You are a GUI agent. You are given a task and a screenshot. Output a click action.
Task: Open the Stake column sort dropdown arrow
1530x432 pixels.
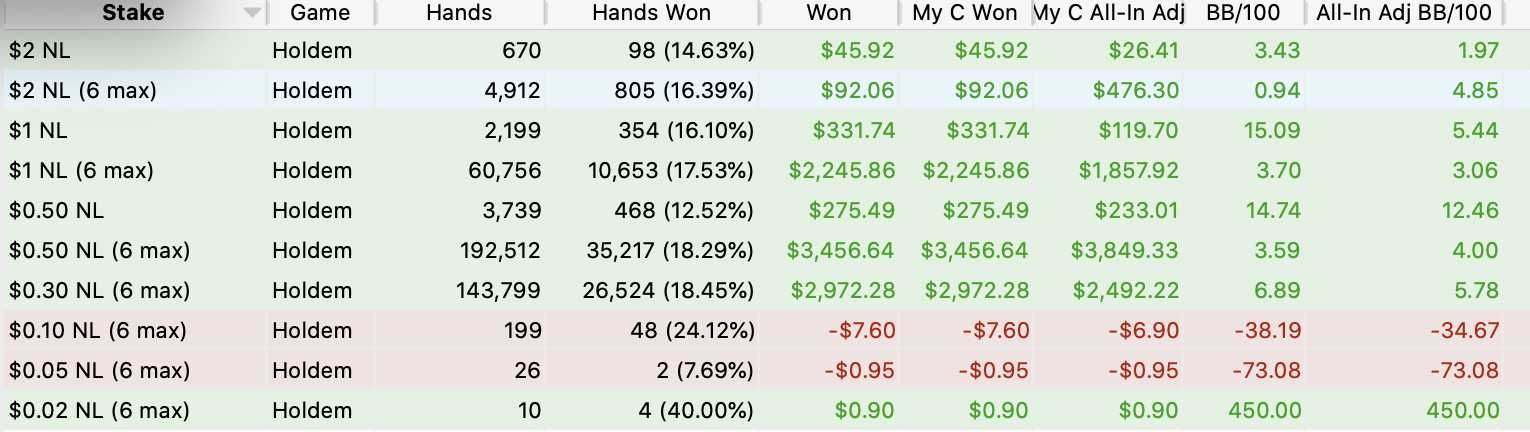tap(252, 14)
